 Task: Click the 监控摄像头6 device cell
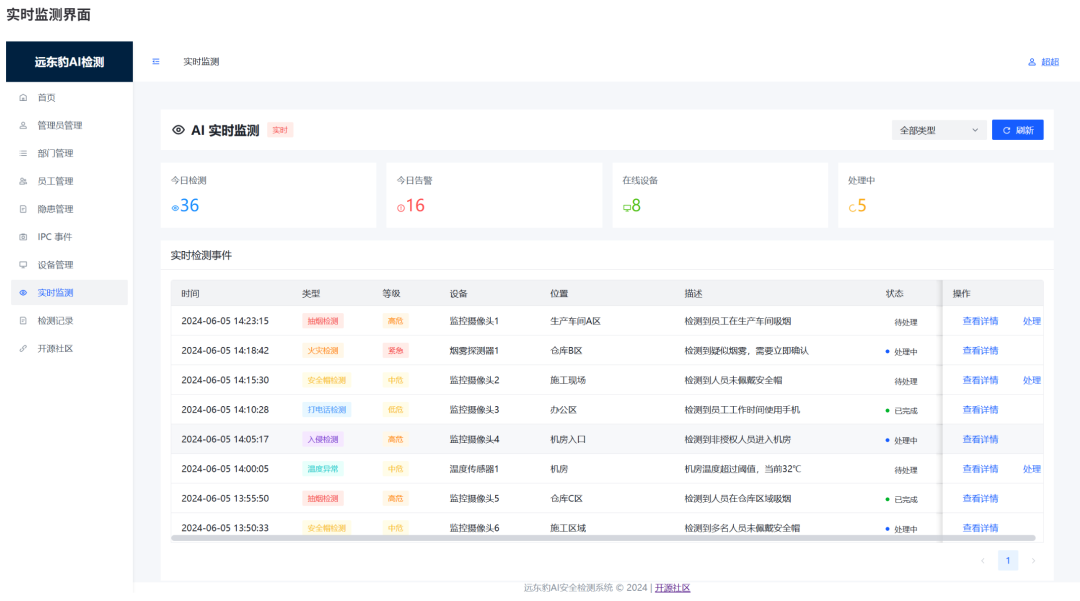pyautogui.click(x=475, y=528)
